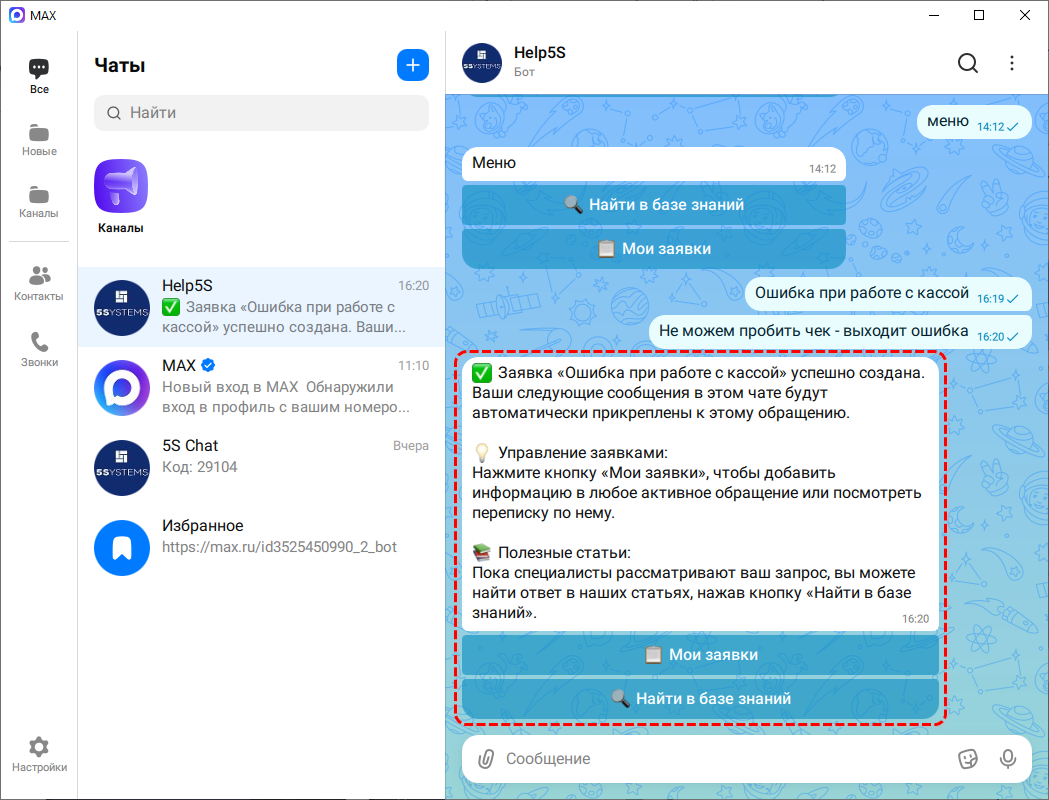The height and width of the screenshot is (800, 1049).
Task: Open the Каналы megaphone shortcut
Action: click(121, 196)
